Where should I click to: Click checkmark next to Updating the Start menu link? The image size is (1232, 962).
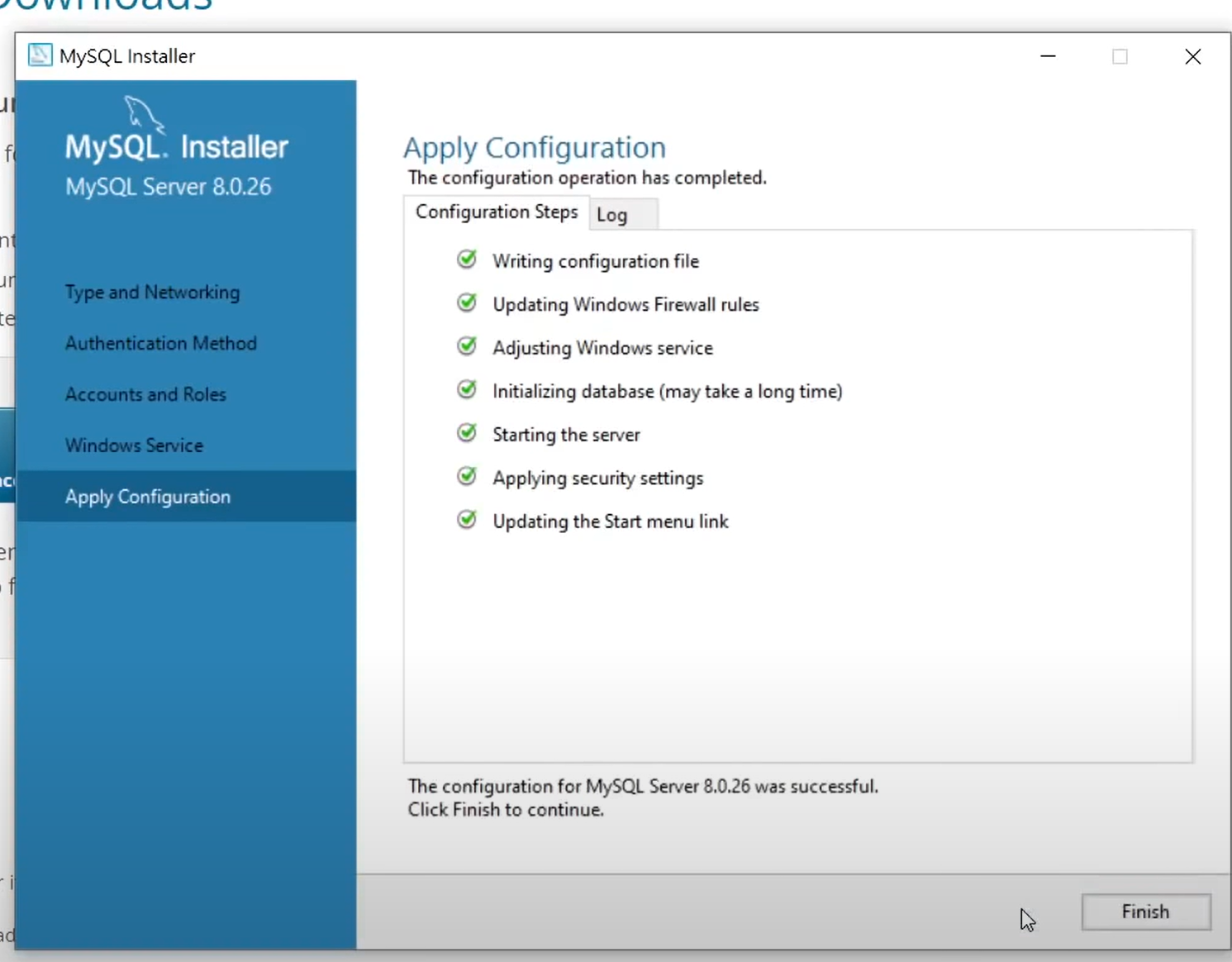tap(467, 519)
